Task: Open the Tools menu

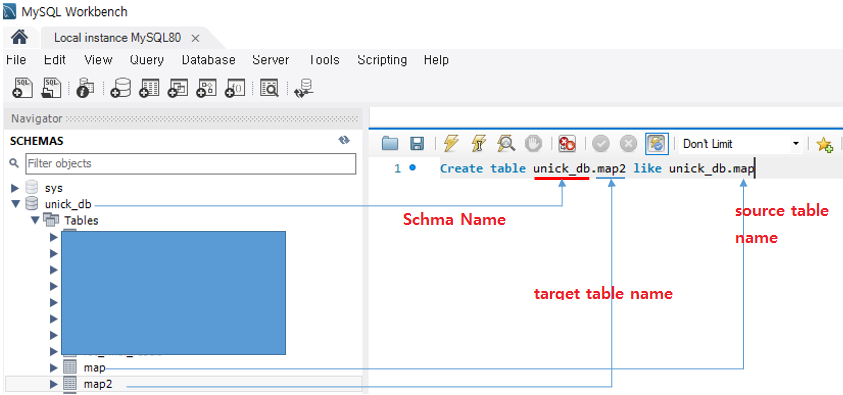Action: pyautogui.click(x=324, y=60)
